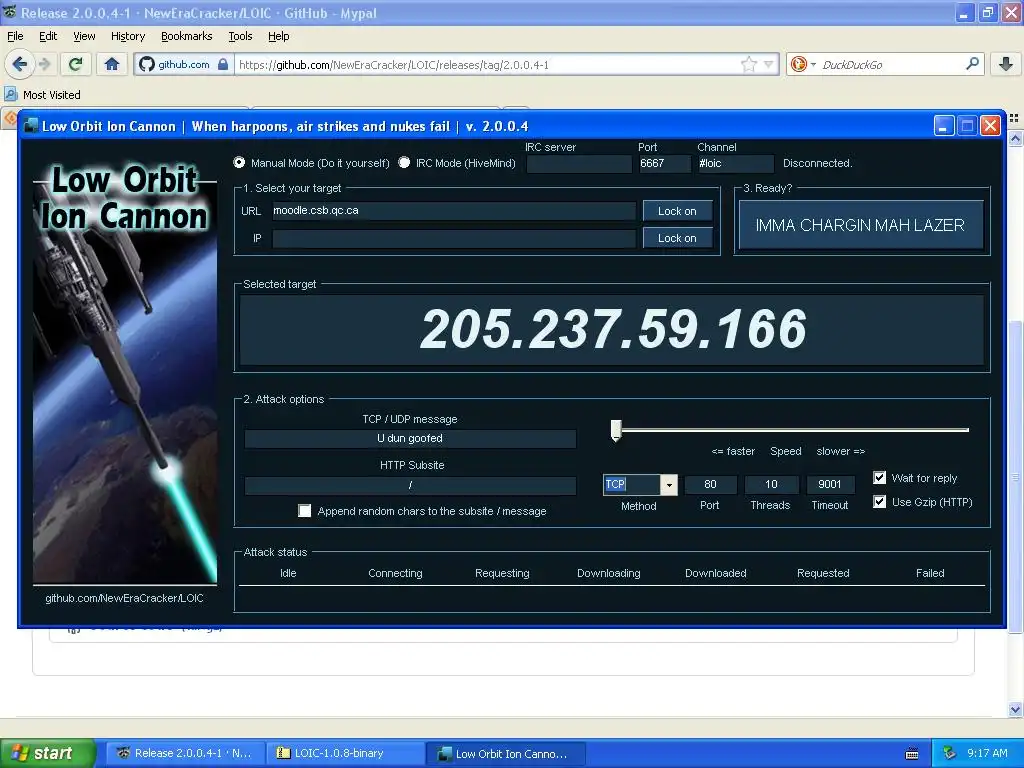Click Lock on next to URL field
Screen dimensions: 1024x768
click(x=677, y=211)
